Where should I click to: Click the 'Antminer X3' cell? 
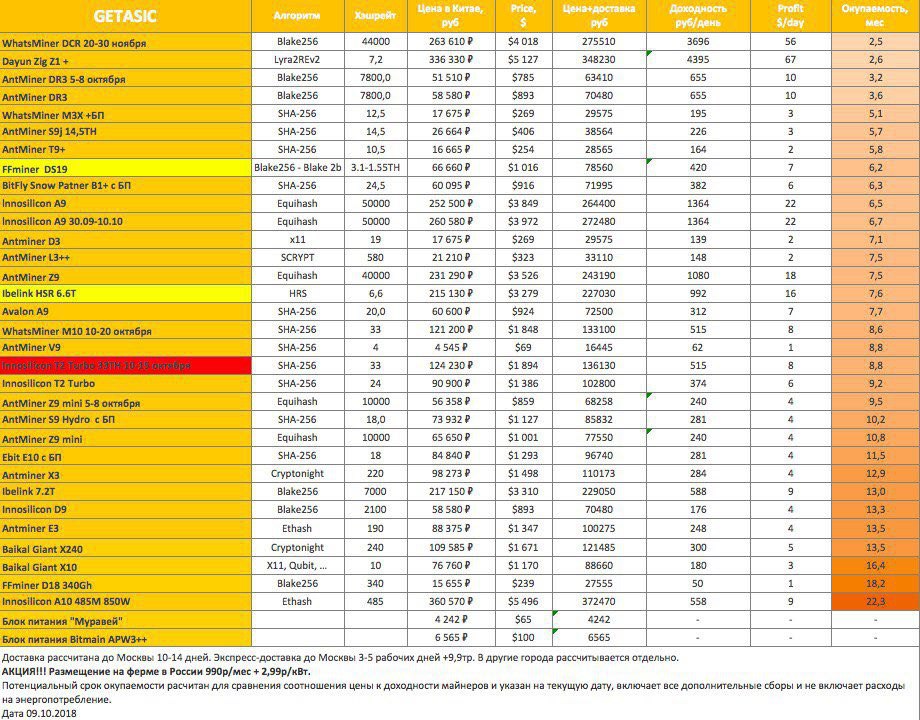coord(126,475)
